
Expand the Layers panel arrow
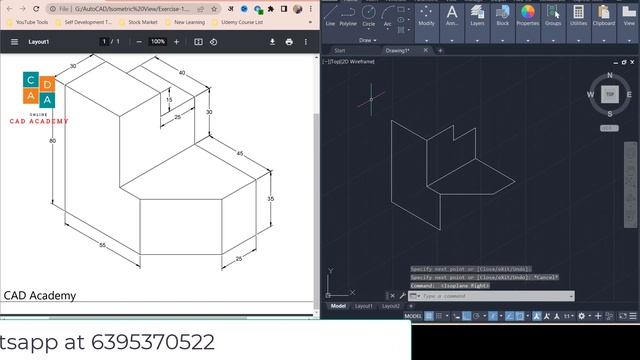point(477,40)
